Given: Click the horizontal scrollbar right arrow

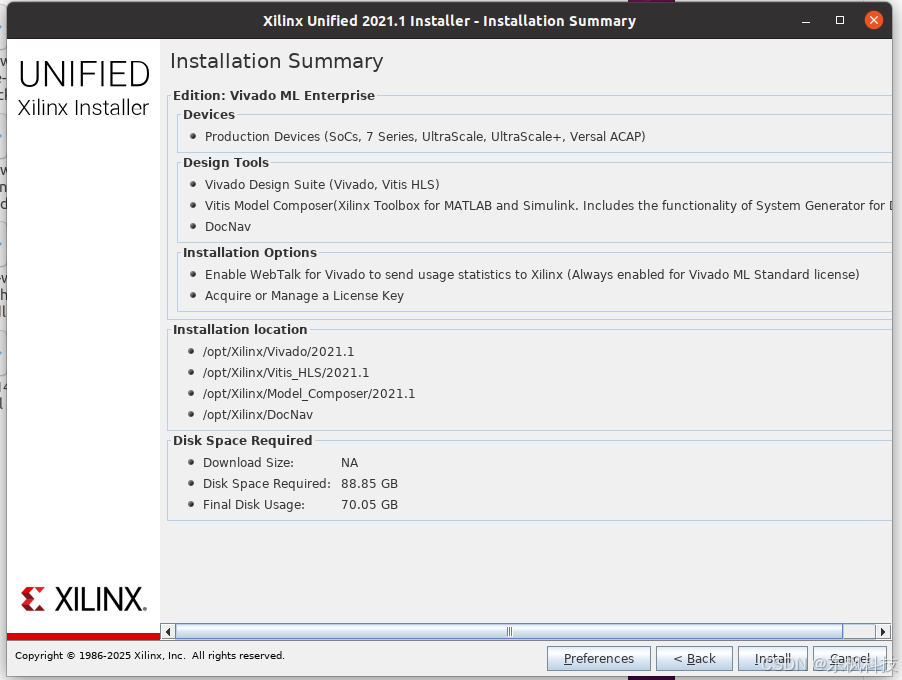Looking at the screenshot, I should (x=883, y=632).
